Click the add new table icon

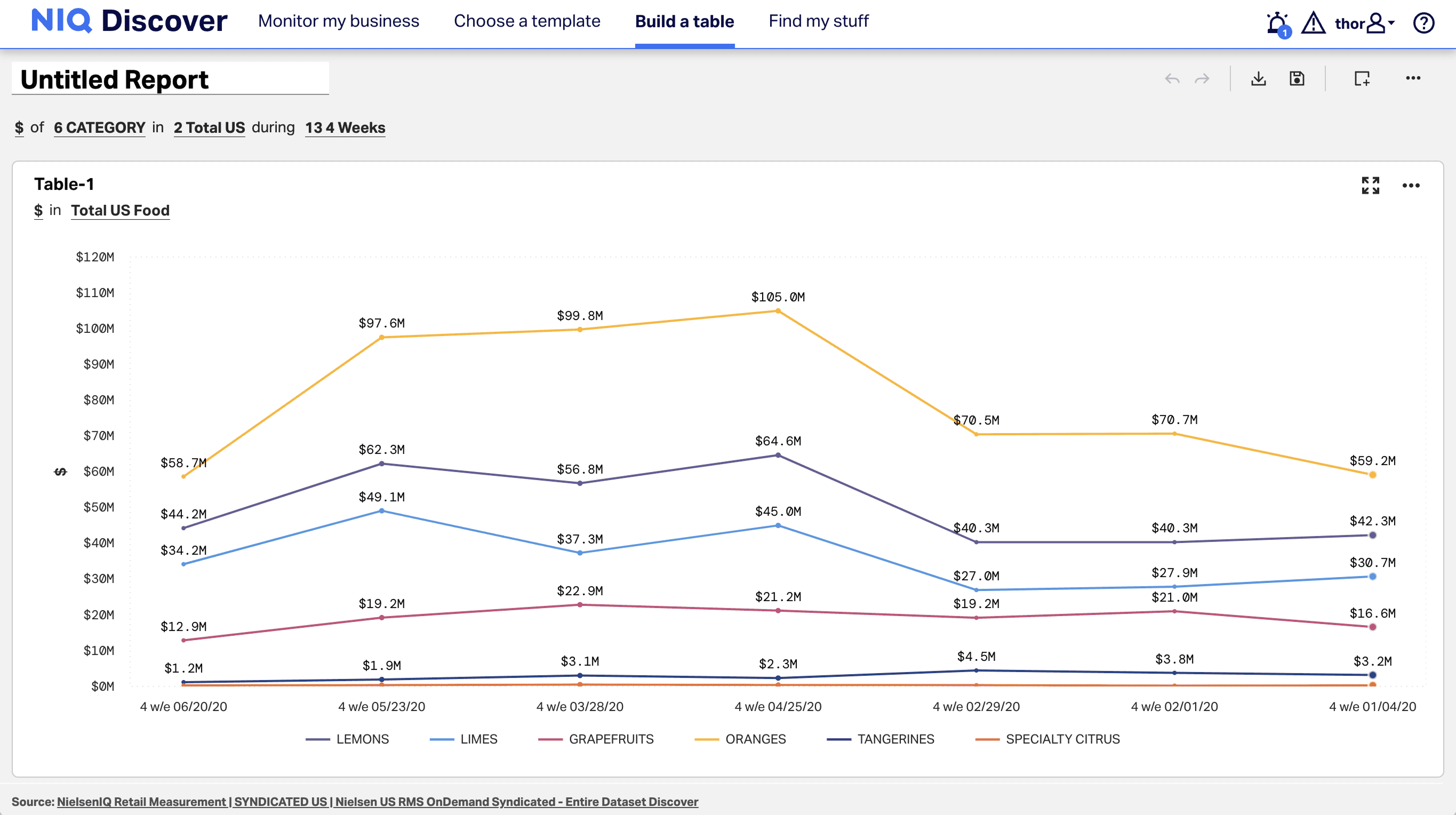[x=1362, y=78]
